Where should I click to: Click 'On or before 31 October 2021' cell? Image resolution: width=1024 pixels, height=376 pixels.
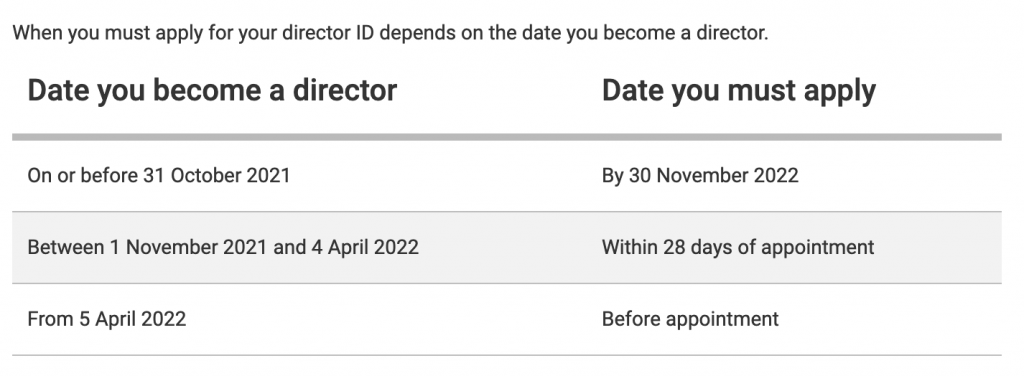(x=159, y=176)
